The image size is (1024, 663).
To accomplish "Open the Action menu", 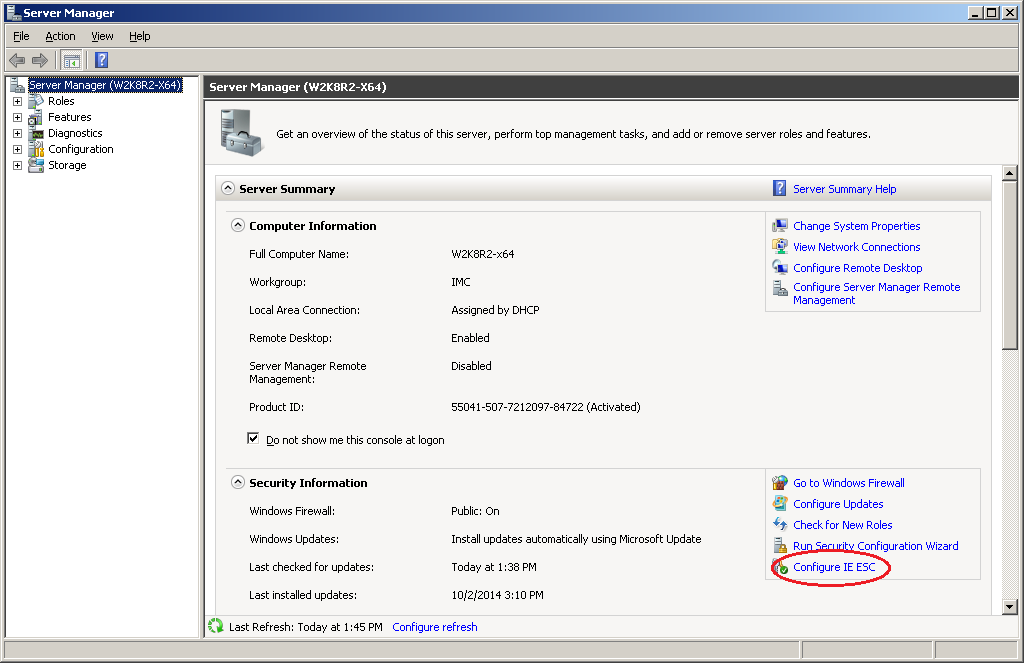I will (60, 36).
